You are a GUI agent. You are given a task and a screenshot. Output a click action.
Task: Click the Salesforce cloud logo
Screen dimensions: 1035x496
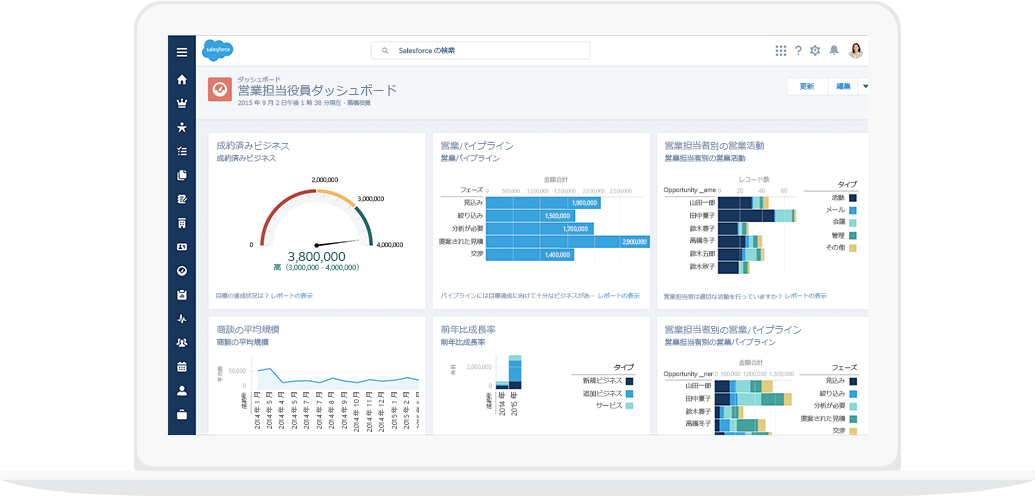(x=217, y=50)
